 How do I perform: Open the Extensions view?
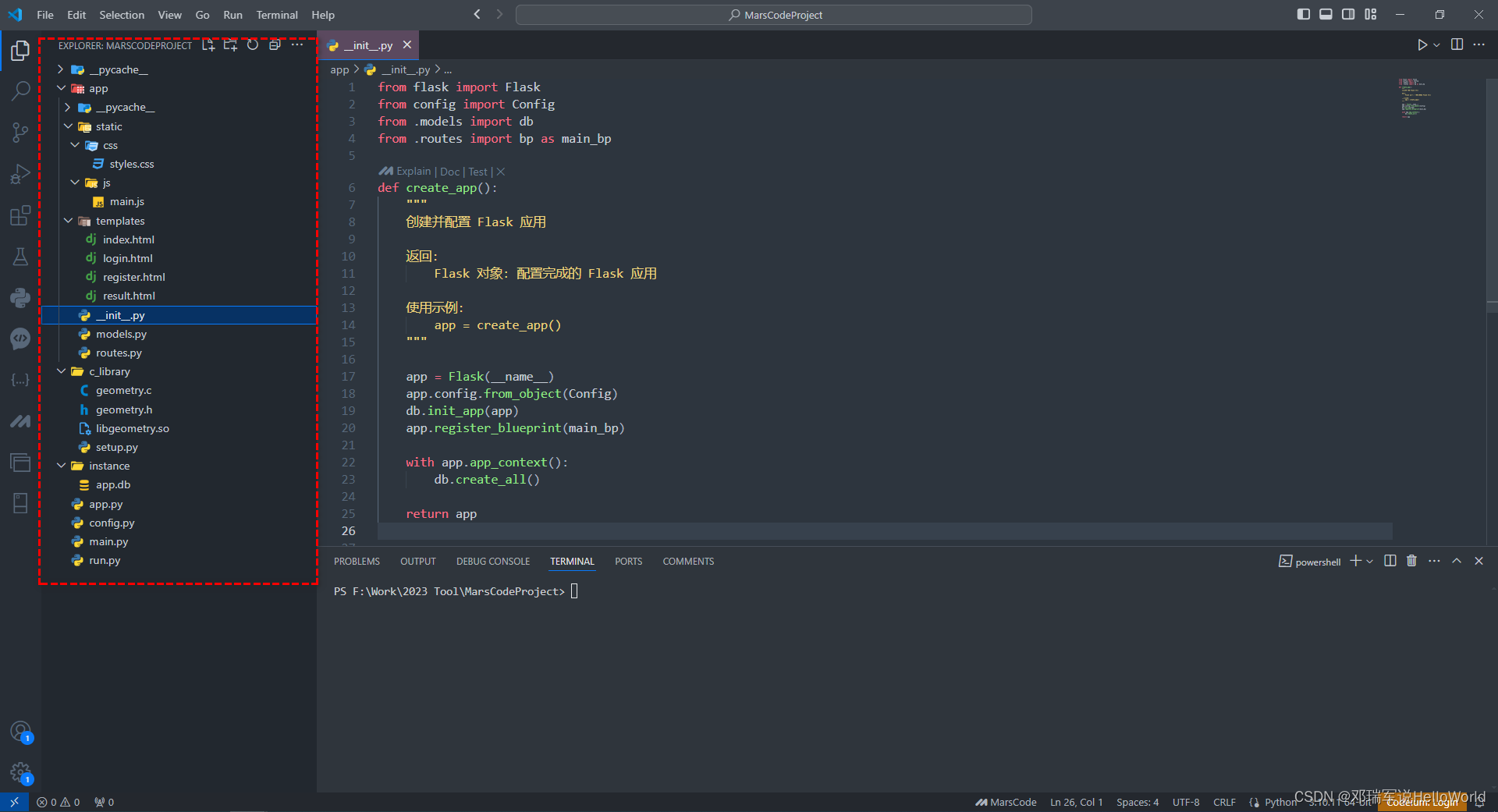tap(21, 215)
